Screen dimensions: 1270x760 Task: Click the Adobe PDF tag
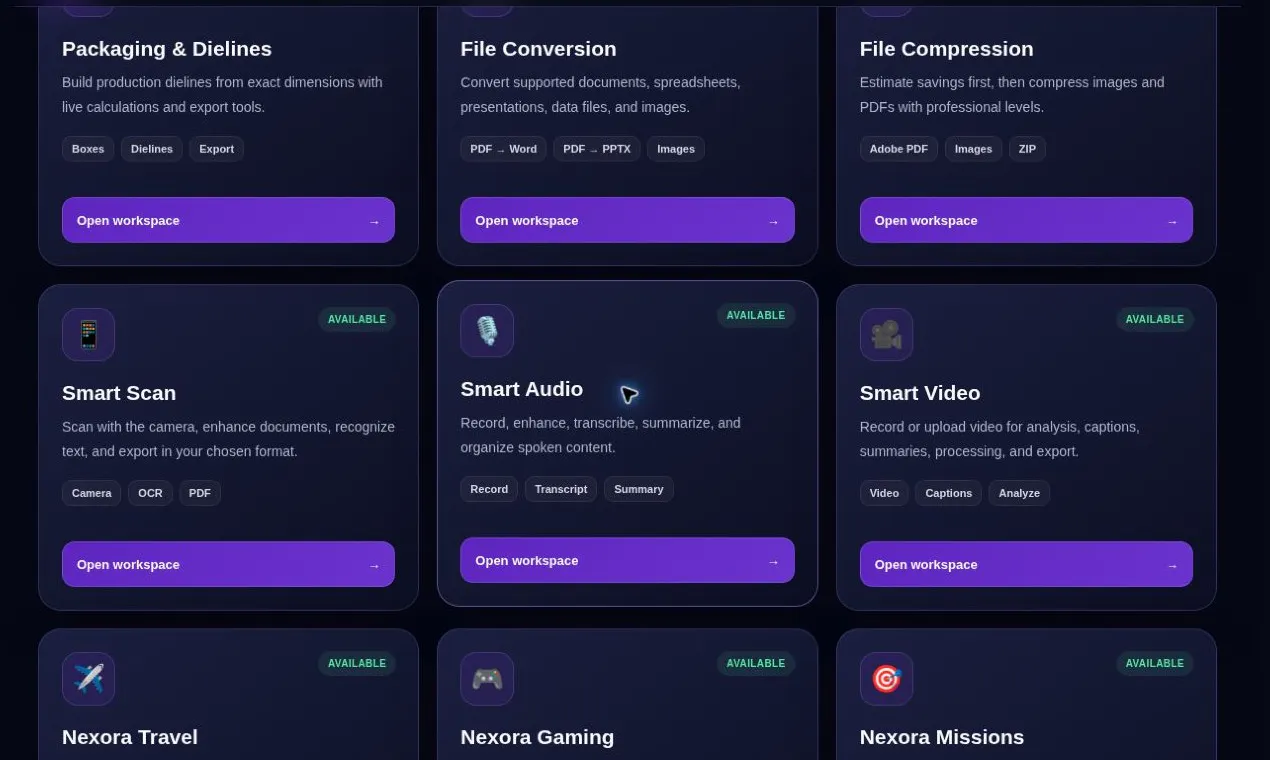point(899,149)
